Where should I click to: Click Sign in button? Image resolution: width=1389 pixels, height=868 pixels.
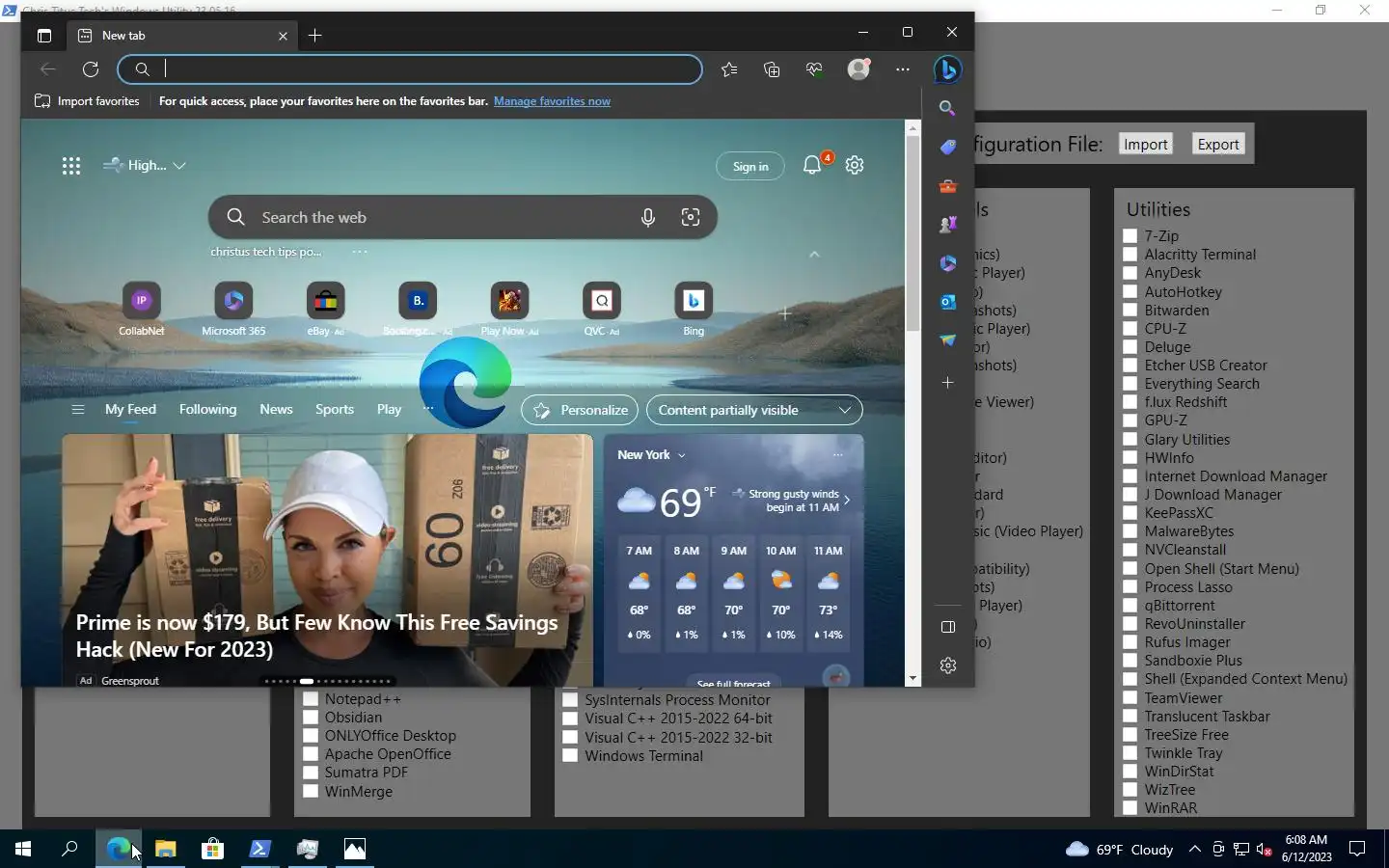[x=750, y=166]
